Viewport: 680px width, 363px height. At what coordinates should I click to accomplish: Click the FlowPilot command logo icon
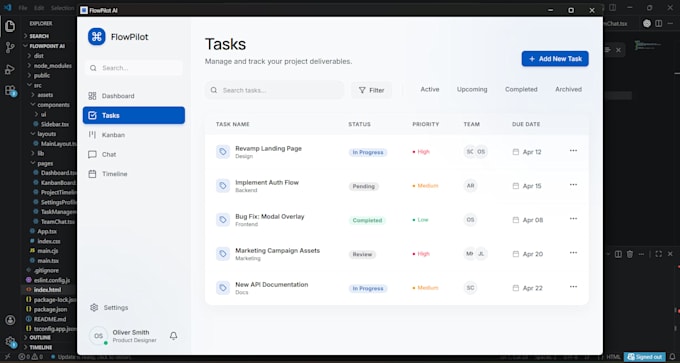click(97, 36)
